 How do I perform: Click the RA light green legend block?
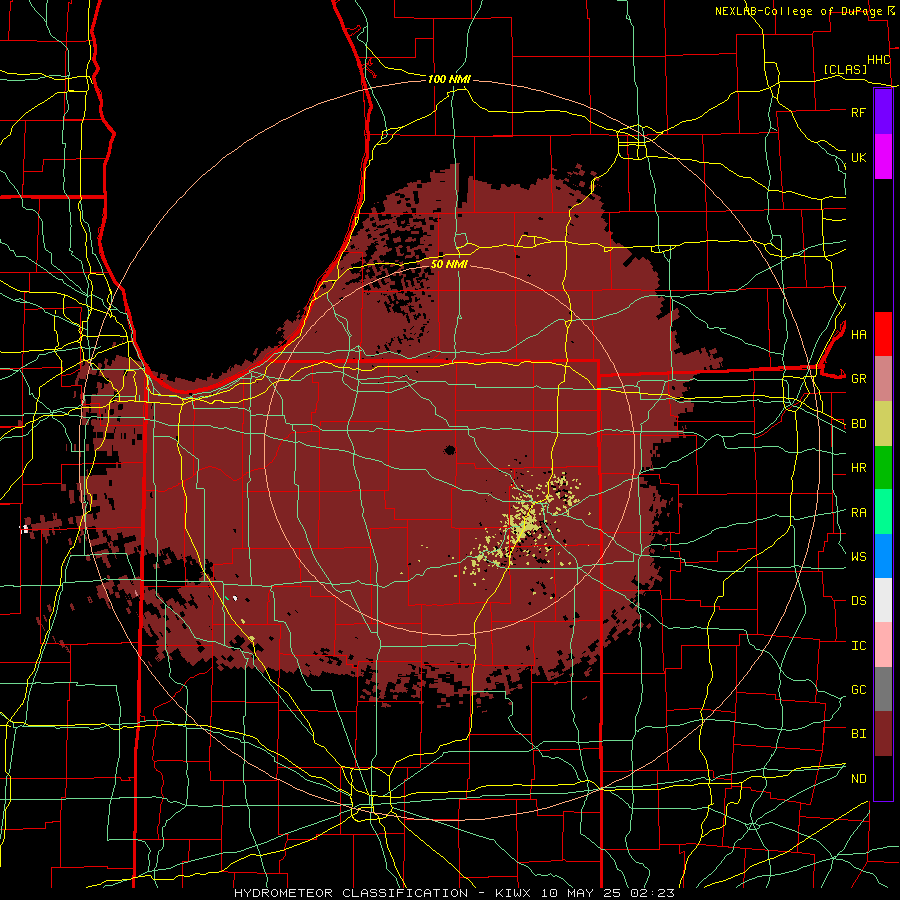coord(883,511)
